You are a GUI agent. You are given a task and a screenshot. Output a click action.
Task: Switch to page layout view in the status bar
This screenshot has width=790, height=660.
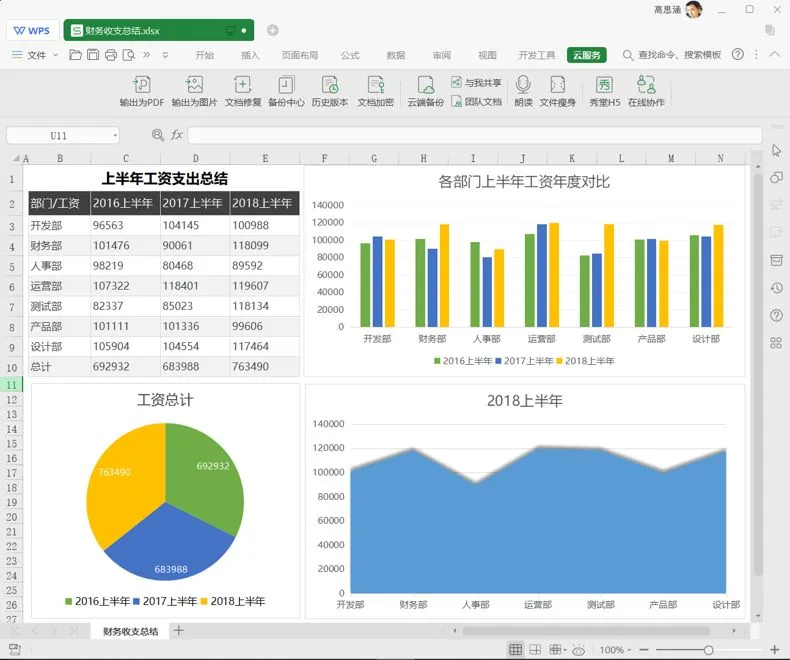pos(535,649)
